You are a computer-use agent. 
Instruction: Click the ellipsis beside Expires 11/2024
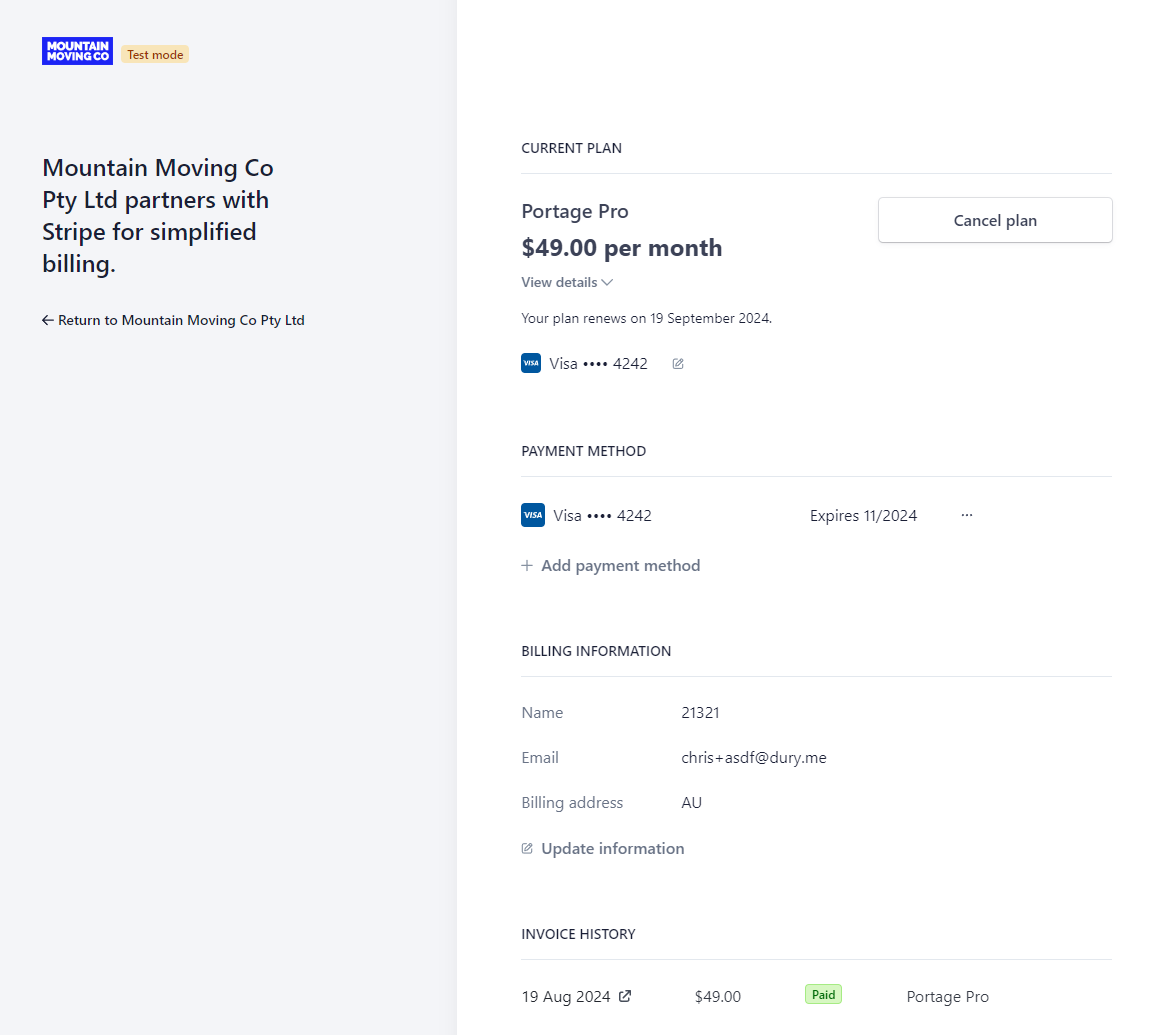coord(966,515)
